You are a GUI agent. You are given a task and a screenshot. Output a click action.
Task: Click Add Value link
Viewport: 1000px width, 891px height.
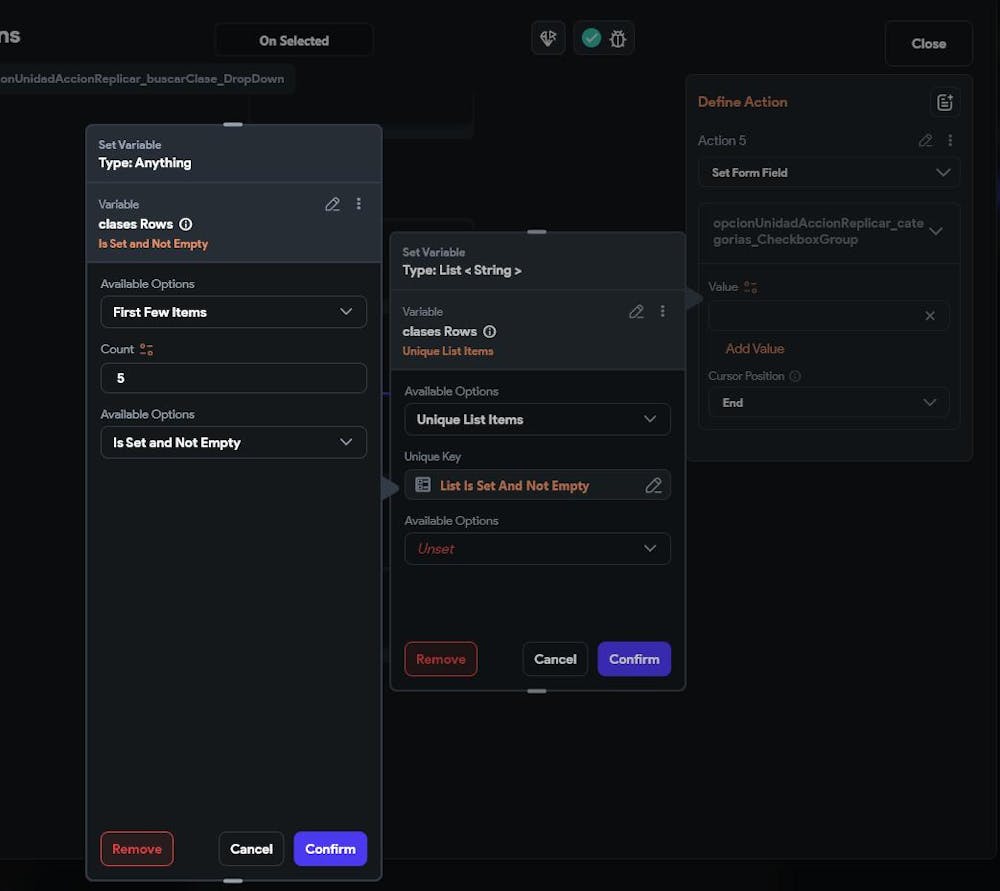tap(754, 349)
